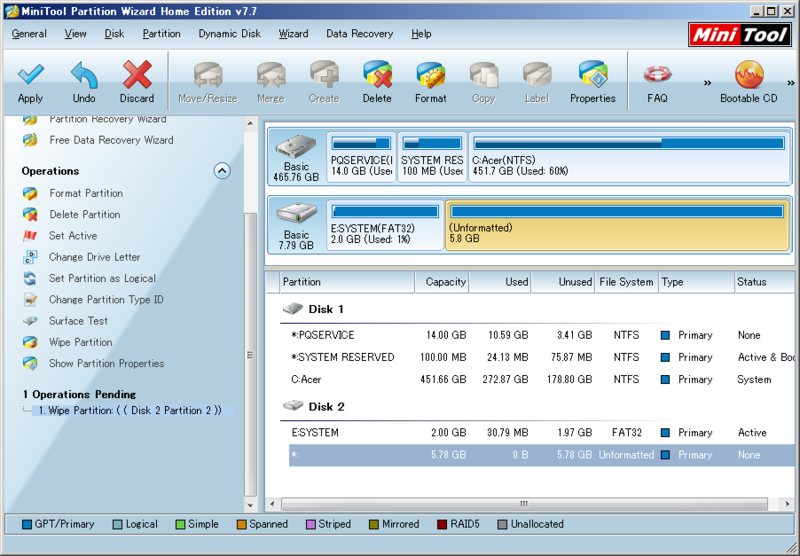Viewport: 800px width, 556px height.
Task: Open the View menu
Action: point(76,34)
